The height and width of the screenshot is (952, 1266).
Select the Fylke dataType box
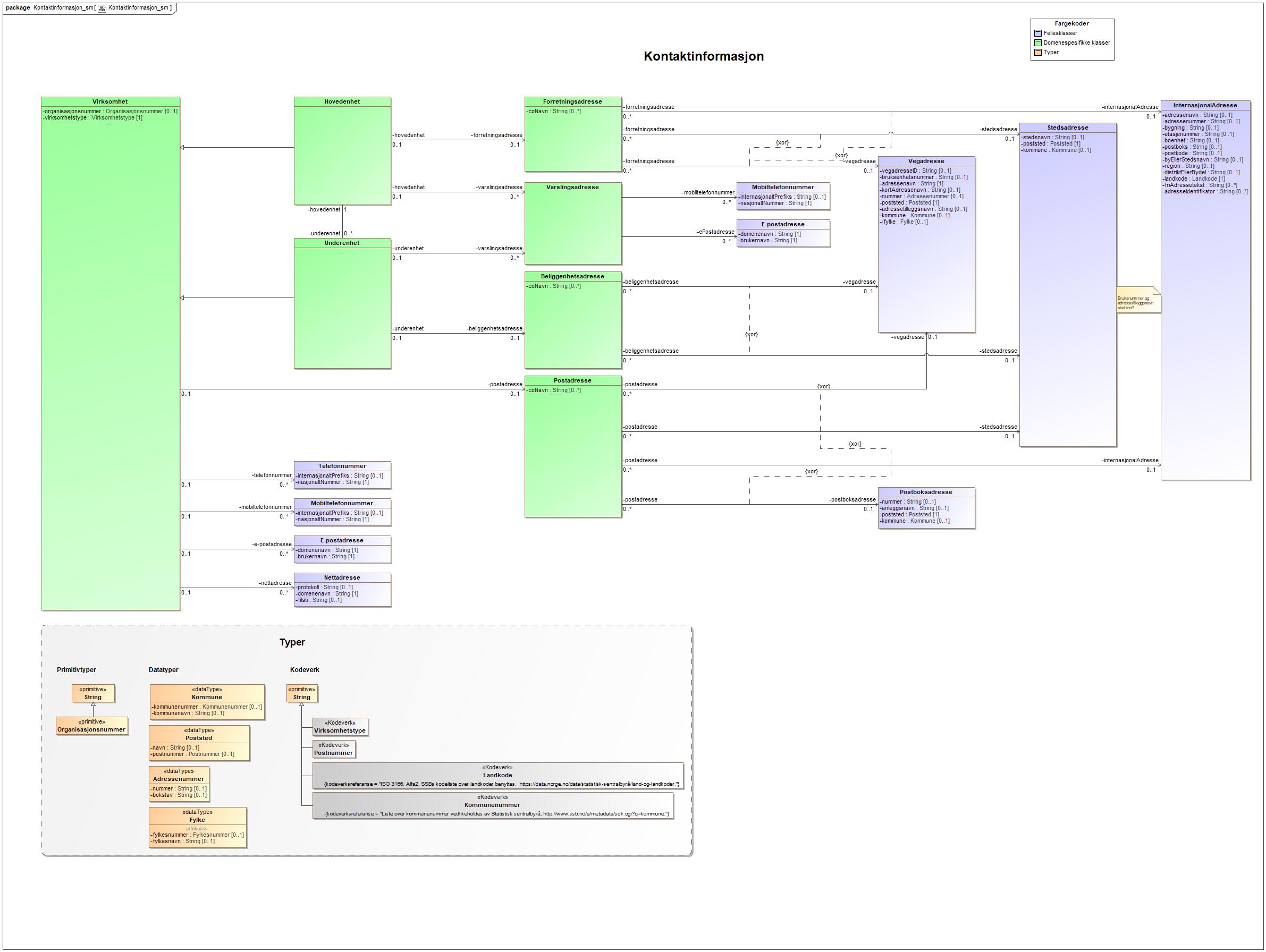tap(198, 827)
